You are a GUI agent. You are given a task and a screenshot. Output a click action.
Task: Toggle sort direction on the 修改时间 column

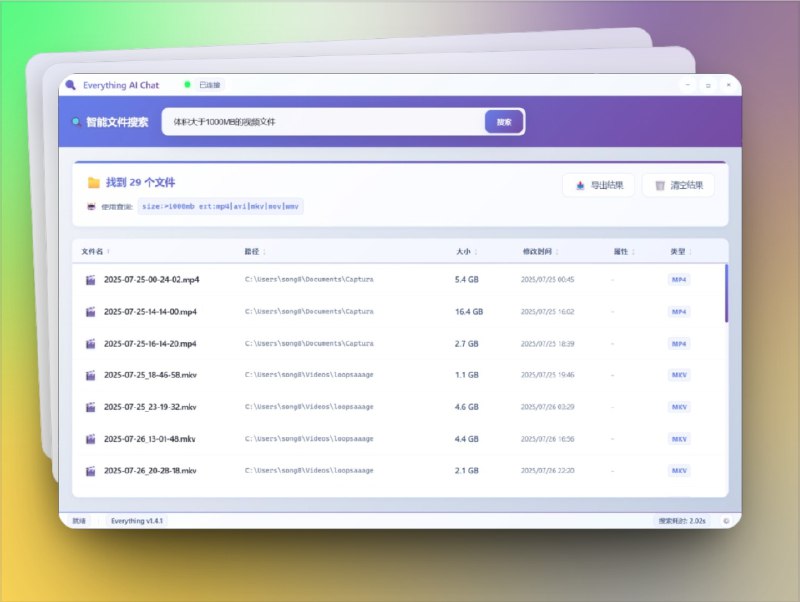pos(542,252)
